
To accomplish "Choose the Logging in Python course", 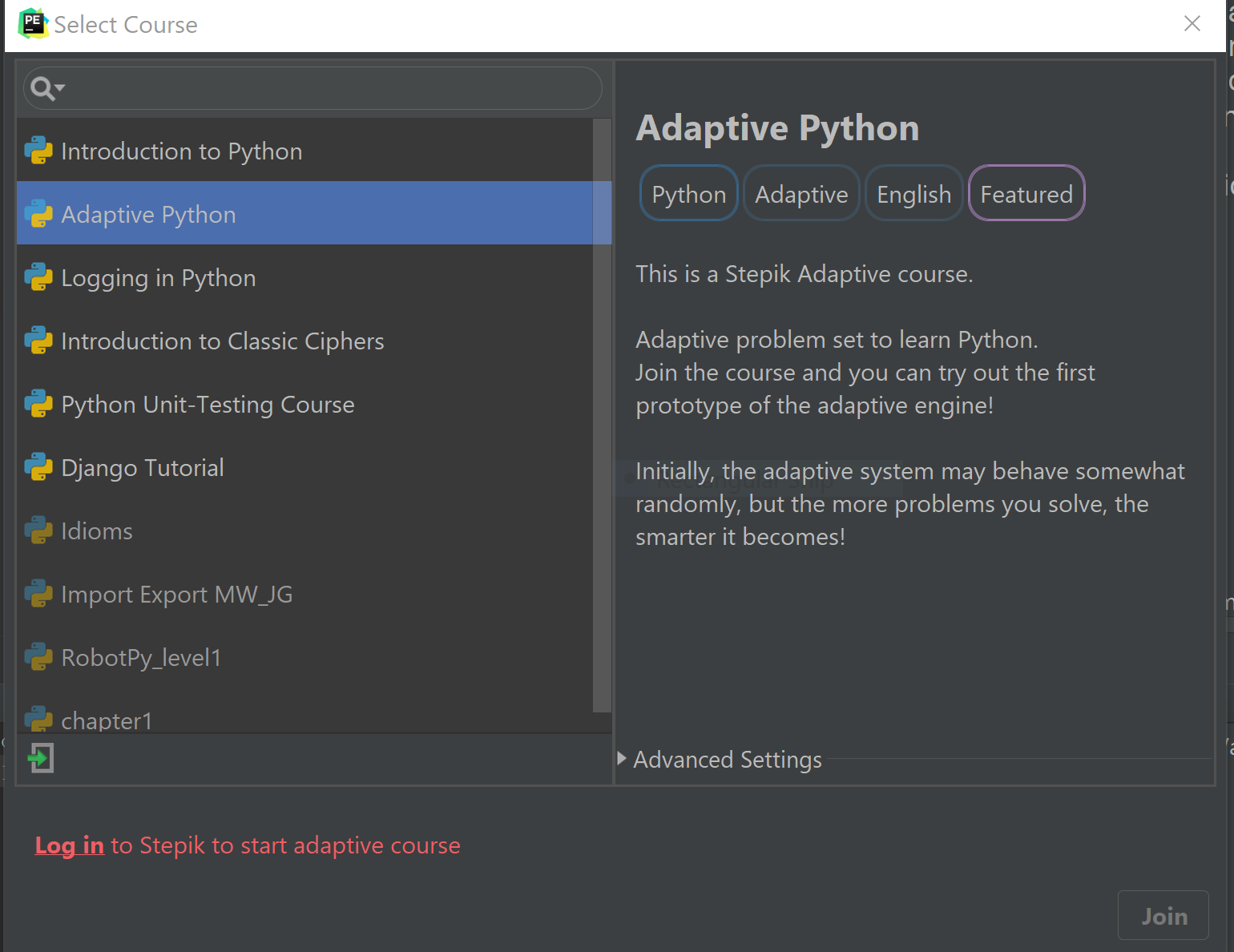I will 305,277.
